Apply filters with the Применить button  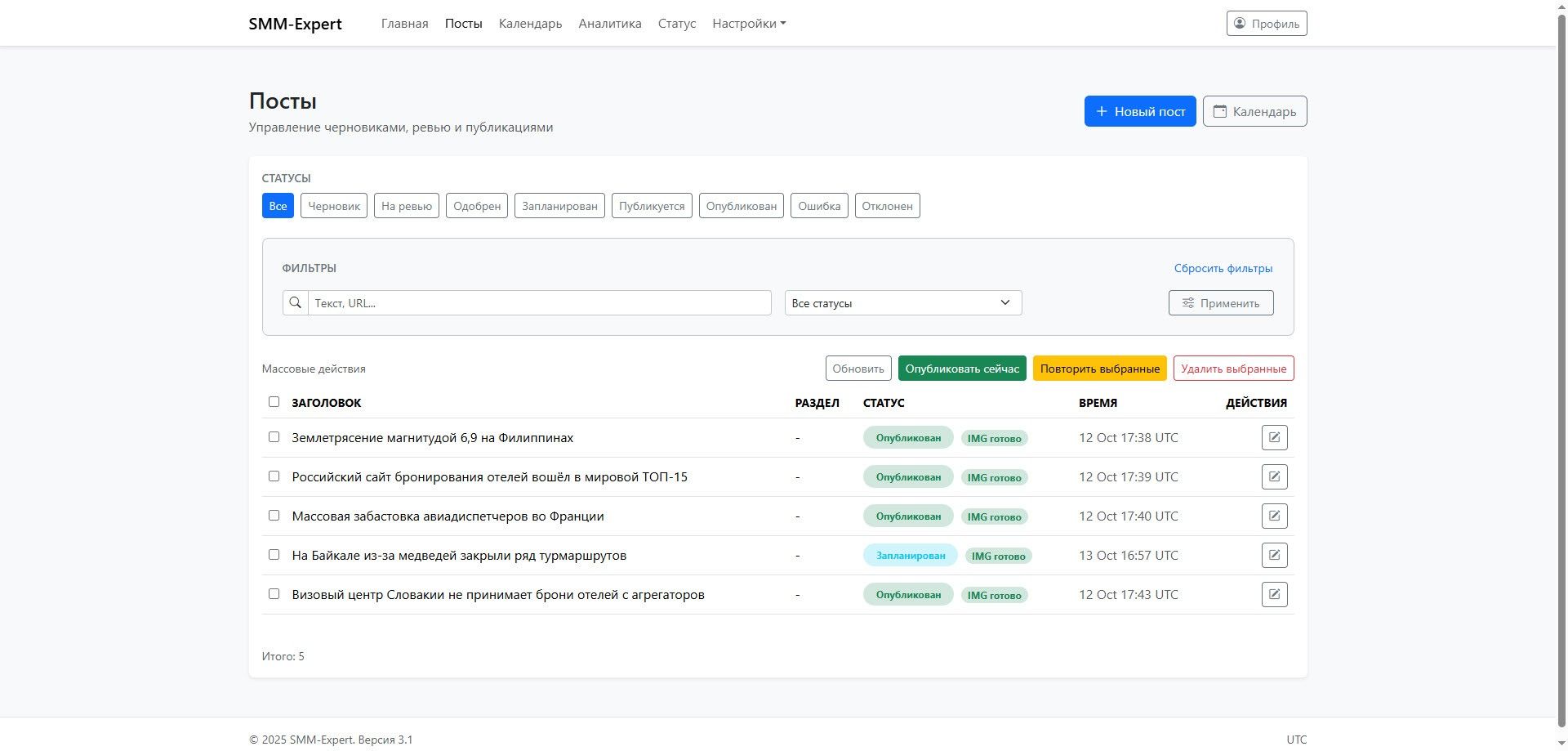1221,302
